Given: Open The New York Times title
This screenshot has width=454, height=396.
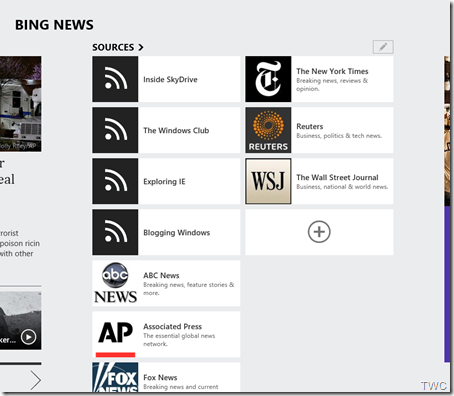Looking at the screenshot, I should tap(332, 71).
